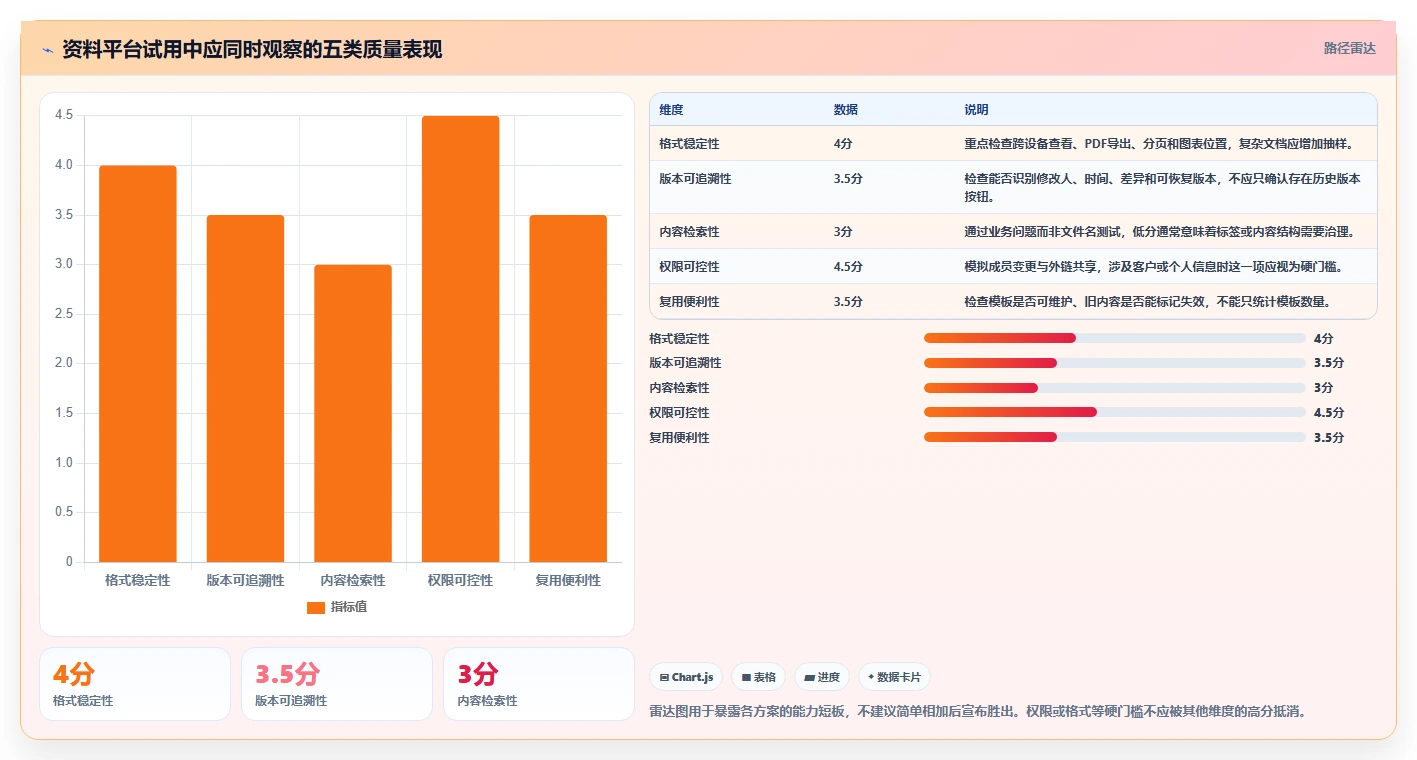Click the 4.5分 value right of progress bar

(x=1329, y=413)
